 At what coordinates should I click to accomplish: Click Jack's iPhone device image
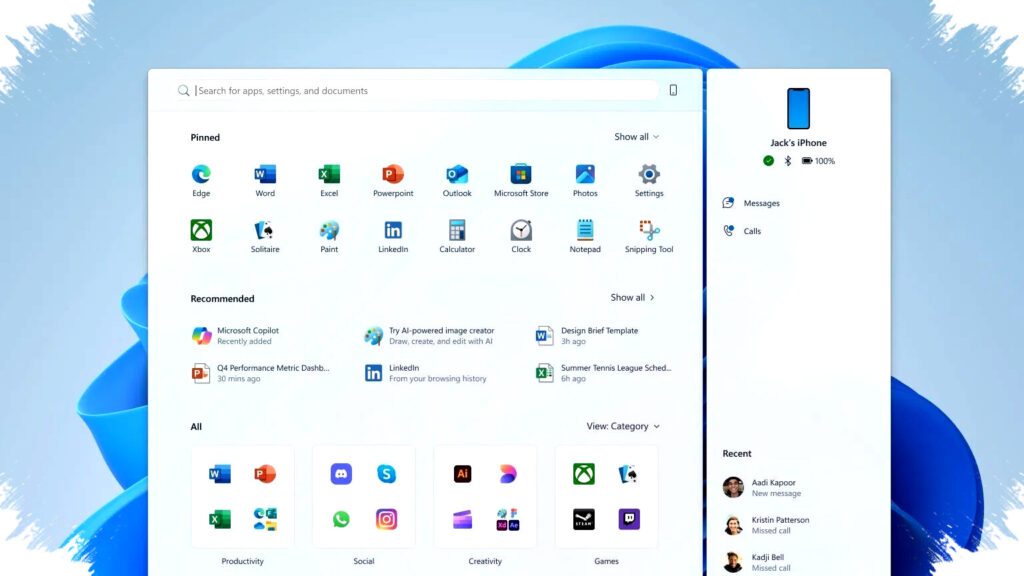tap(798, 108)
